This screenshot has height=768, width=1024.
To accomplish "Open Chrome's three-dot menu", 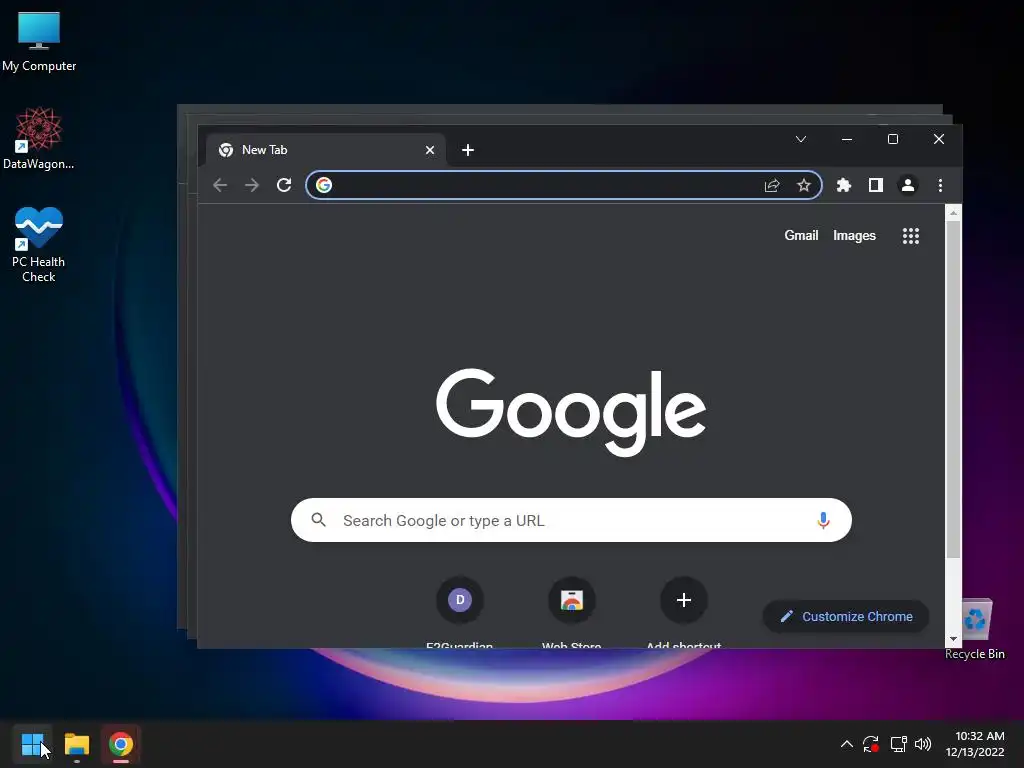I will pyautogui.click(x=940, y=185).
